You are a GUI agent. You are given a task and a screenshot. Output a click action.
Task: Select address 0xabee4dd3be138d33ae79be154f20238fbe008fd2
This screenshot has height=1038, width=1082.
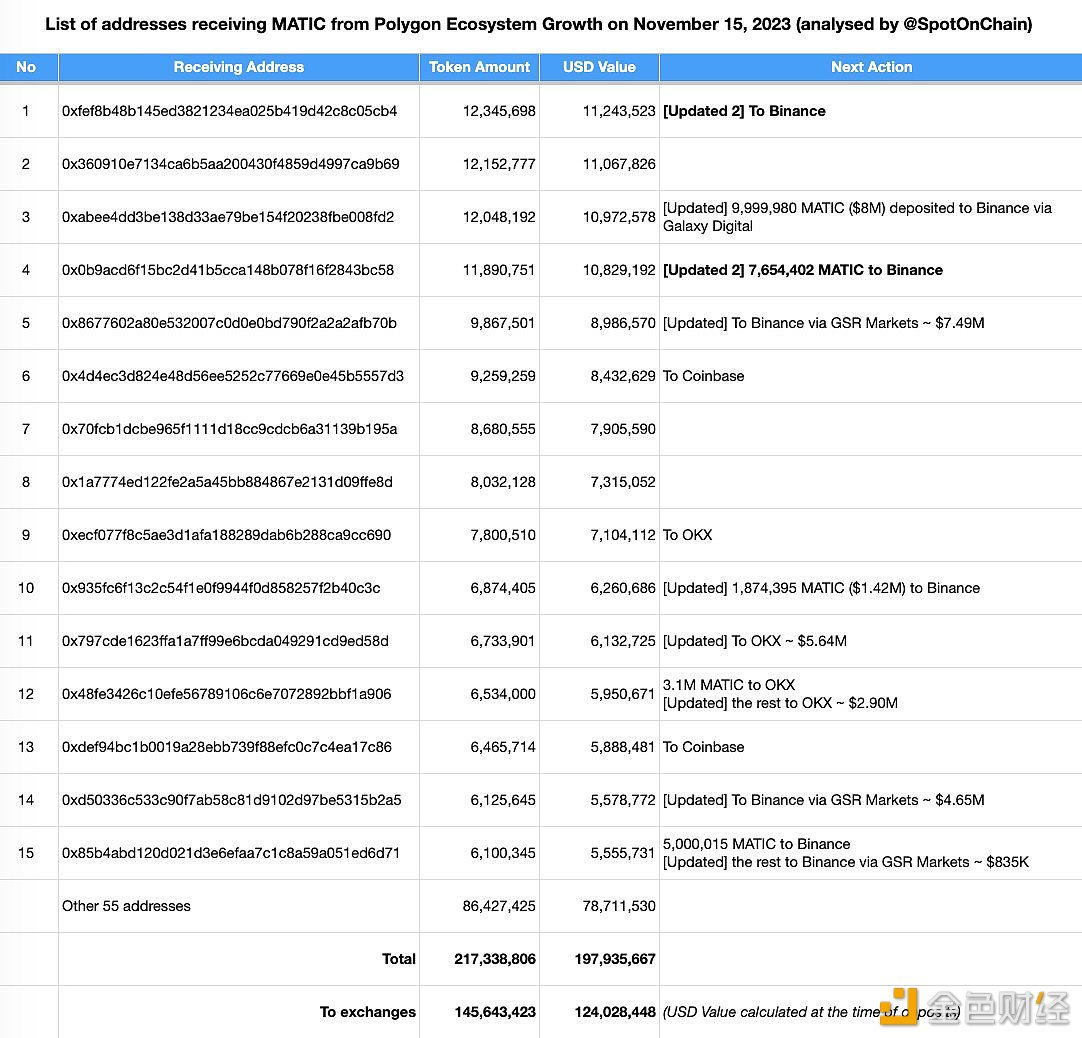228,217
